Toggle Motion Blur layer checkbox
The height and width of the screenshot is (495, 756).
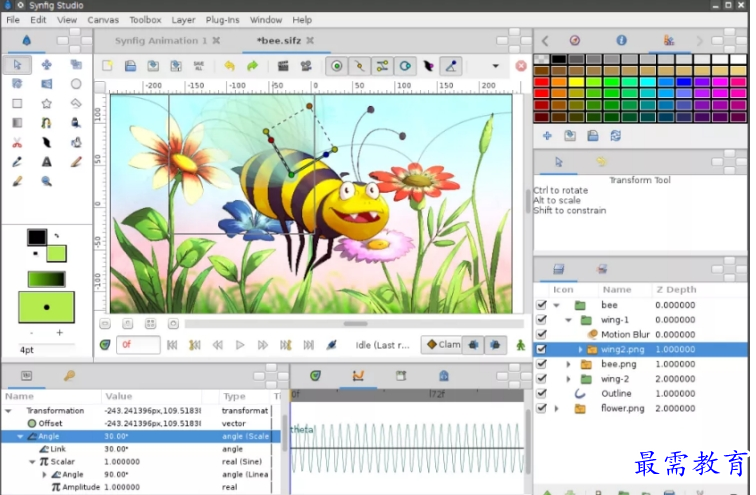point(541,334)
